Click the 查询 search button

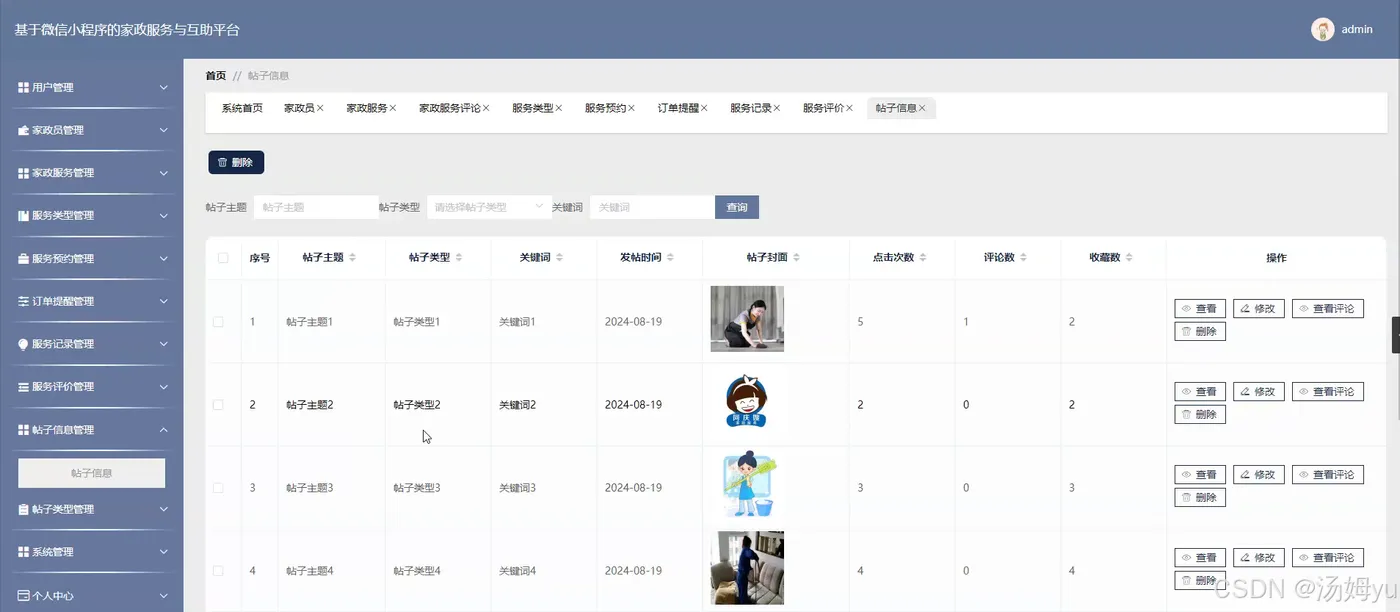point(737,207)
